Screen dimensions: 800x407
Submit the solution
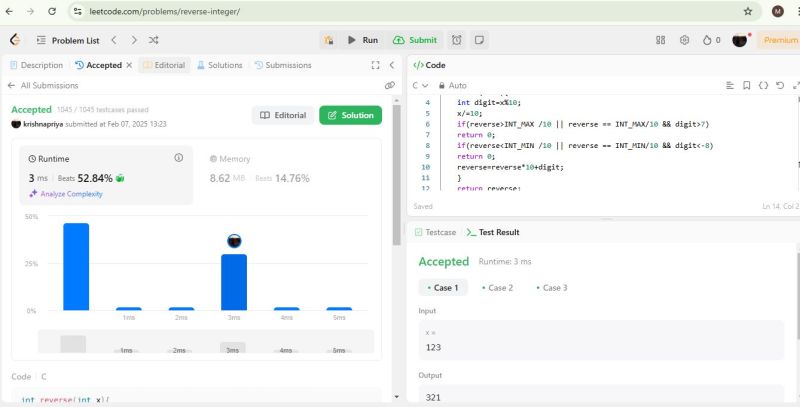click(415, 40)
